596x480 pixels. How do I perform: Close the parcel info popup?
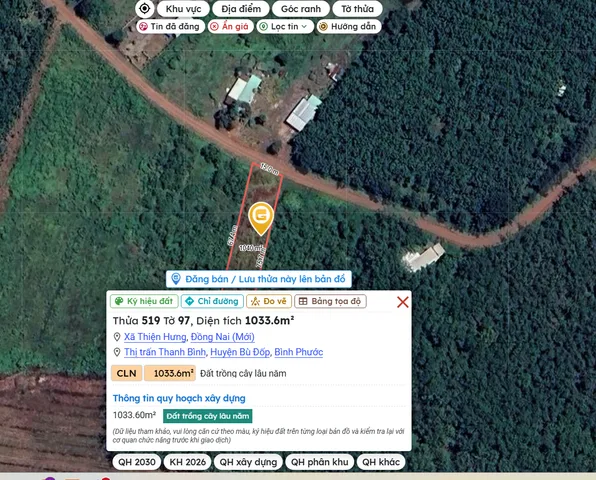tap(403, 302)
